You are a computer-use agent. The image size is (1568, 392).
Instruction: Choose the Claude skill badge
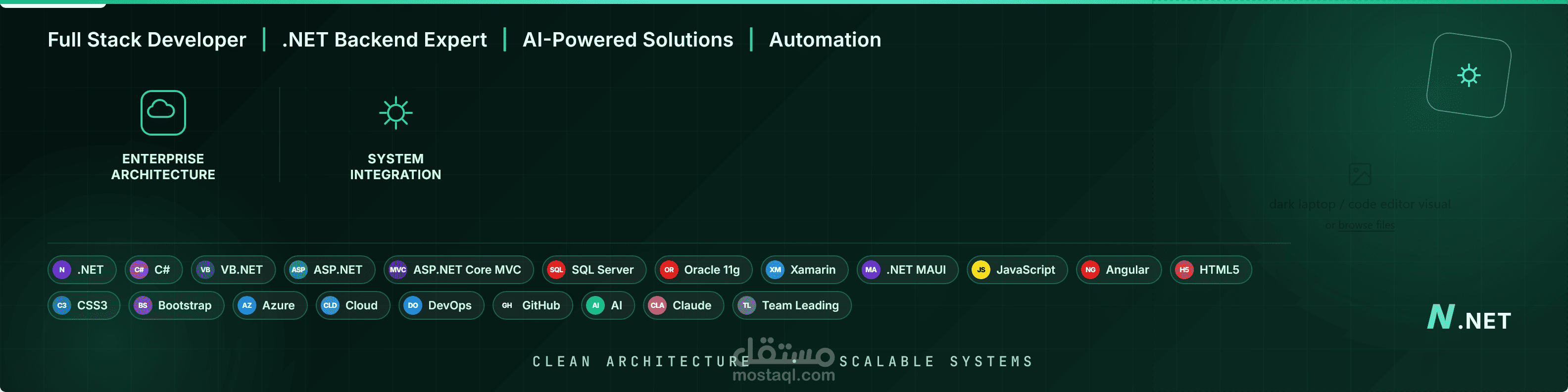(684, 305)
